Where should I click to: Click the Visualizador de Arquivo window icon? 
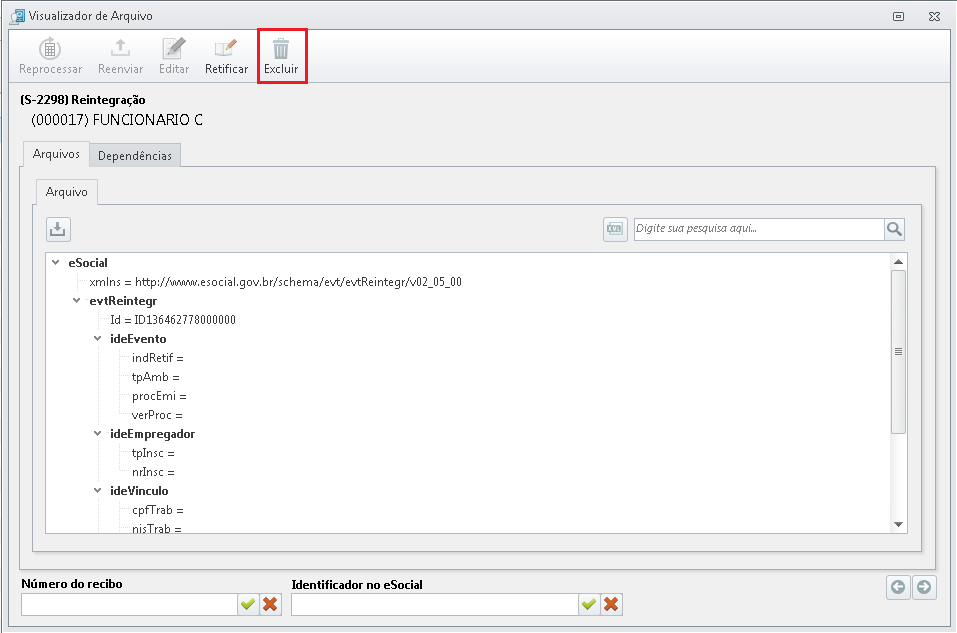[18, 16]
